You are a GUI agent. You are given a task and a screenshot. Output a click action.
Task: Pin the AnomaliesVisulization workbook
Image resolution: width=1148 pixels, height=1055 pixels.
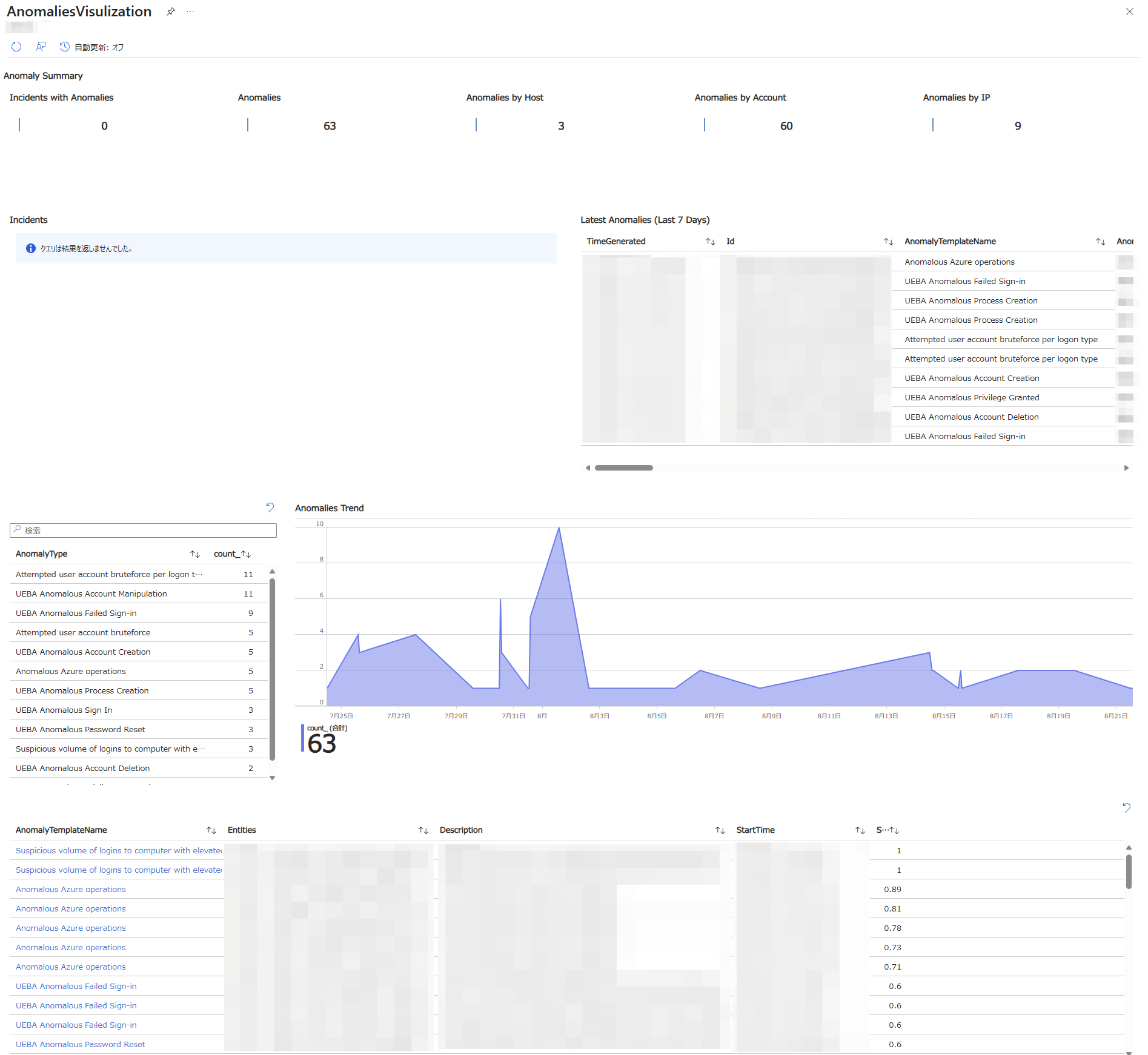[171, 12]
